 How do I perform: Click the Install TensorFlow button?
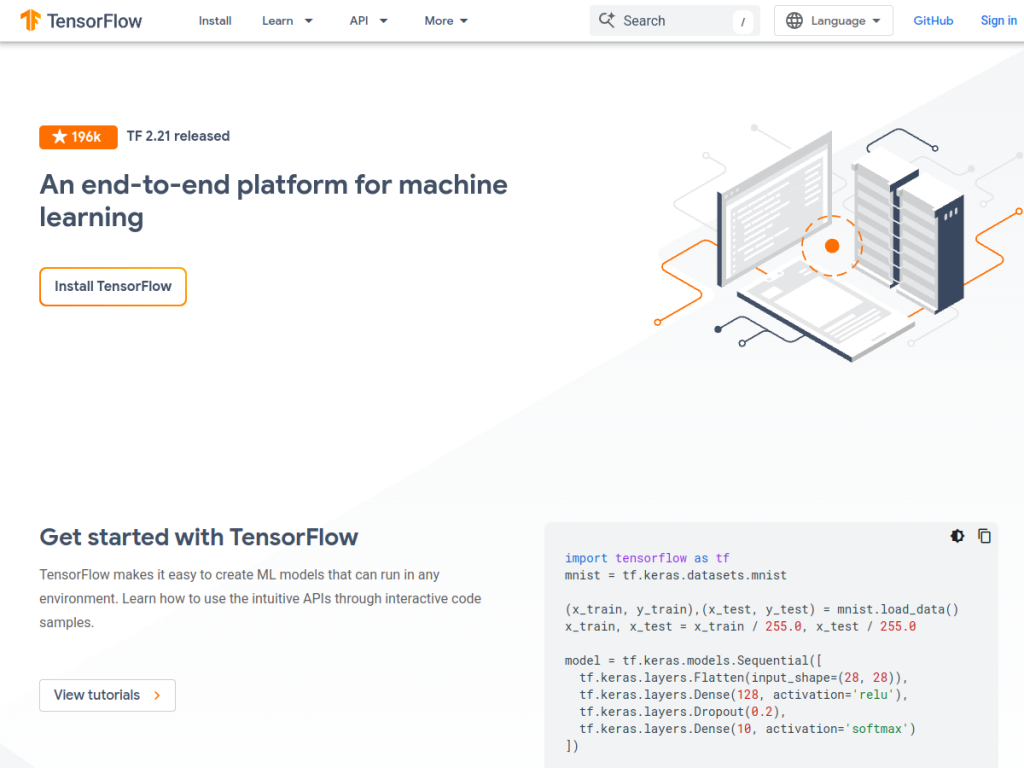pyautogui.click(x=113, y=287)
